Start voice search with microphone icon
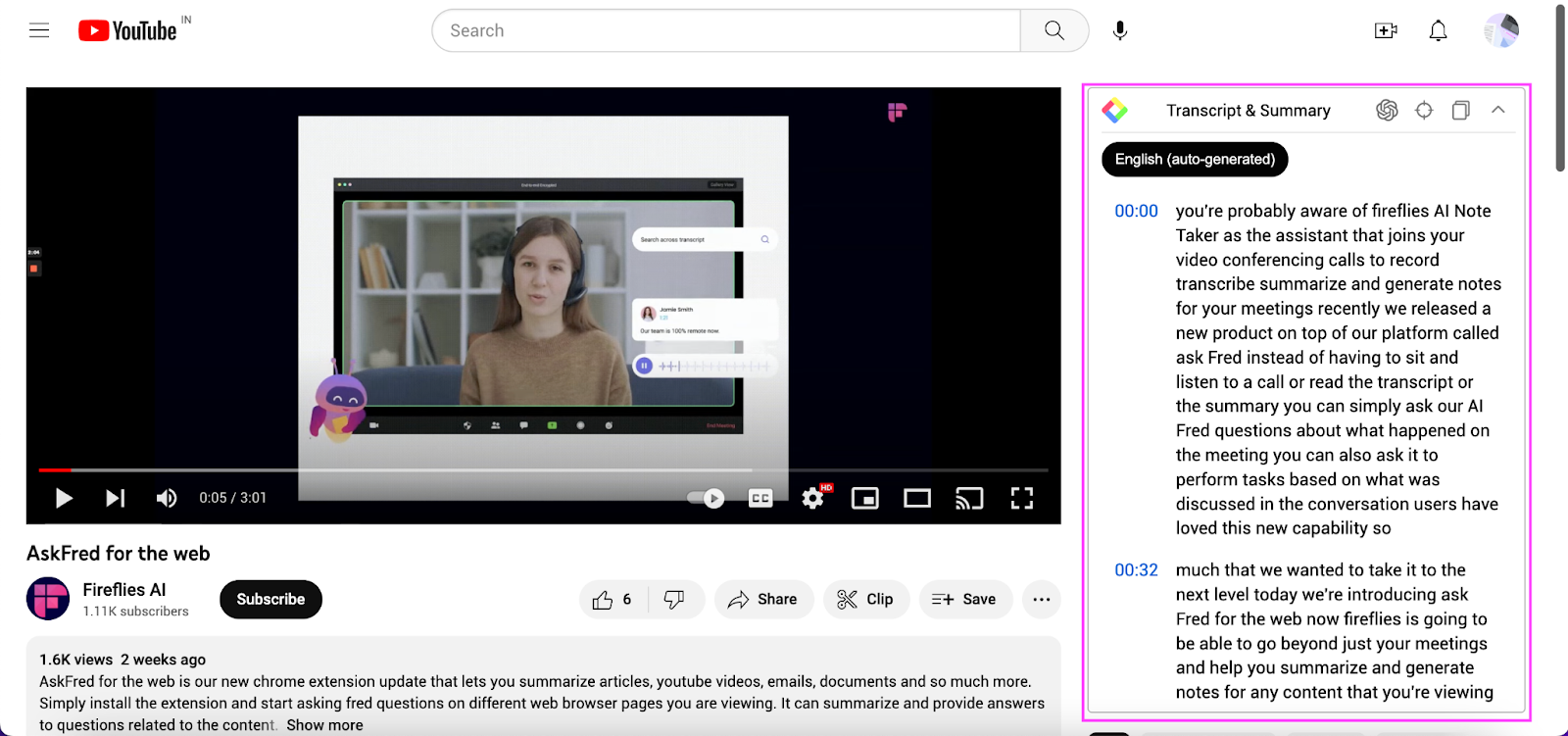The width and height of the screenshot is (1568, 736). pyautogui.click(x=1120, y=30)
